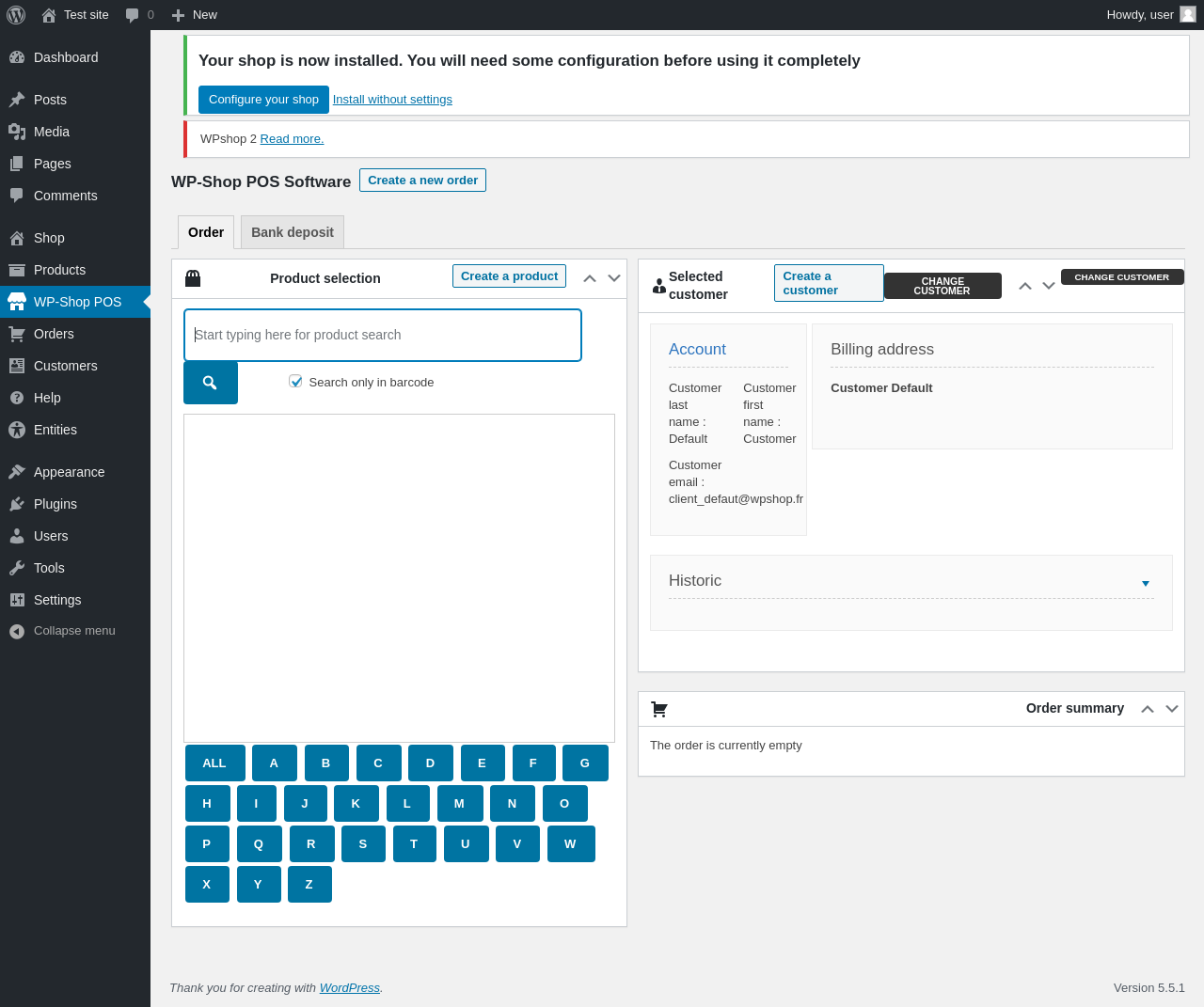This screenshot has width=1204, height=1007.
Task: Expand the Historic section arrow
Action: click(1146, 584)
